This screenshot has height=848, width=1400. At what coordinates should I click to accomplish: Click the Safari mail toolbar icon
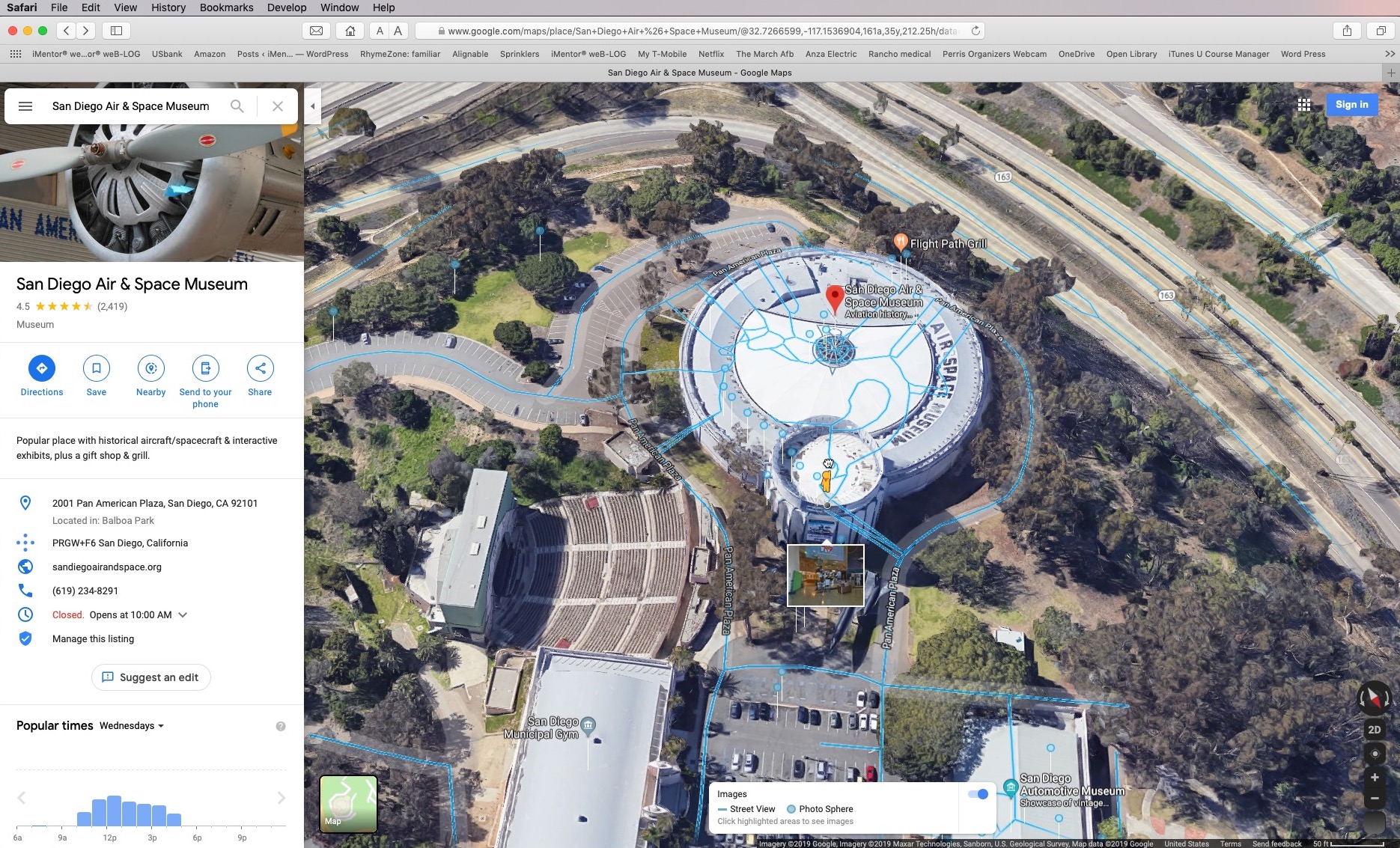316,31
